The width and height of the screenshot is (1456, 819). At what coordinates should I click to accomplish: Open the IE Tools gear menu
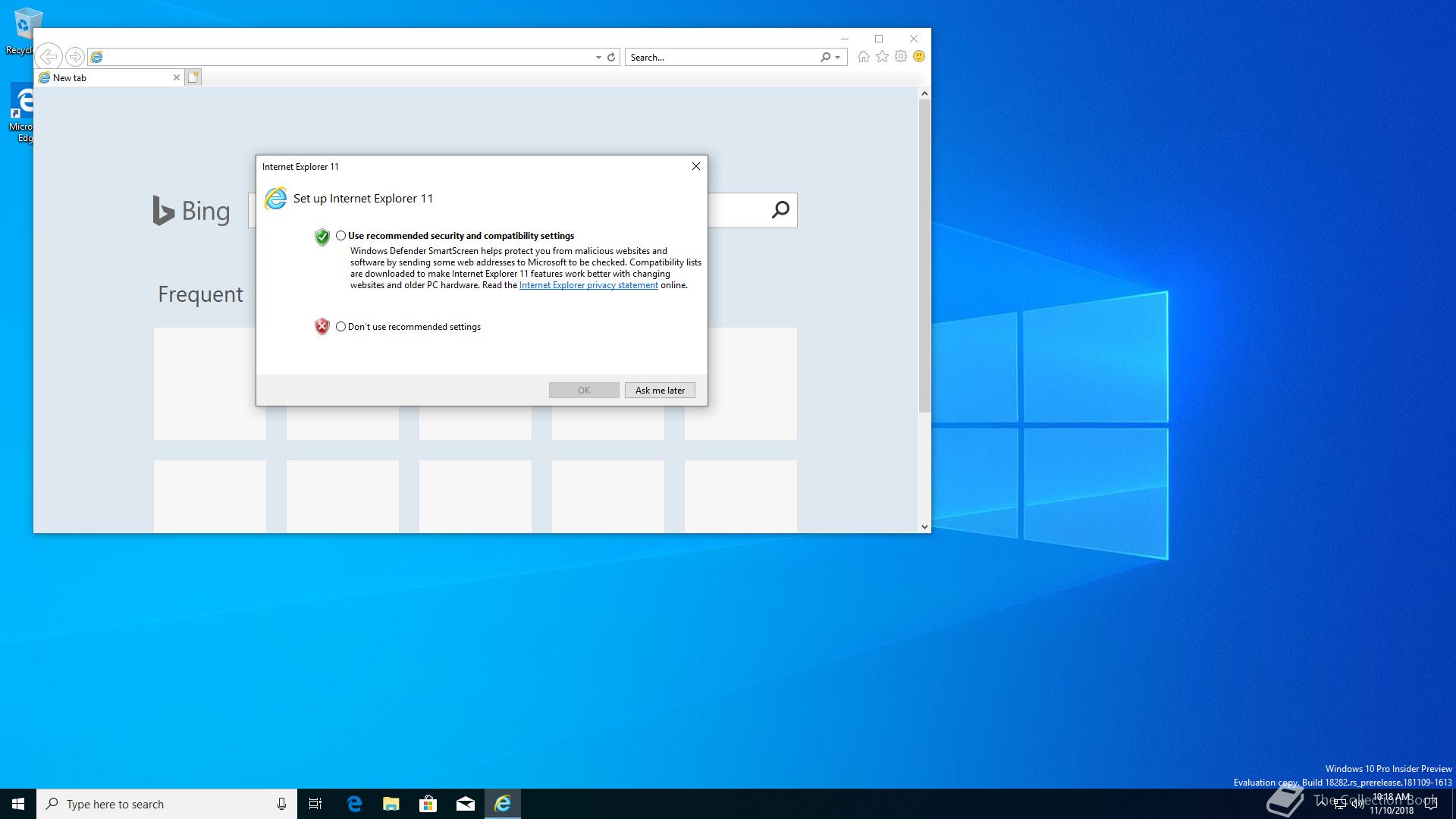click(901, 57)
